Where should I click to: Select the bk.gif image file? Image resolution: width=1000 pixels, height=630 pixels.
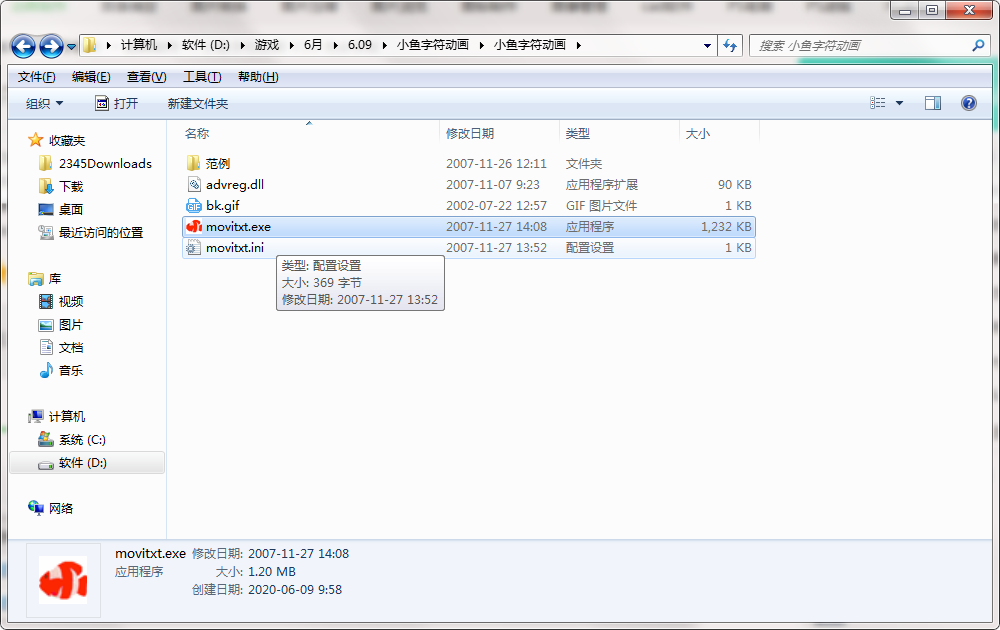[x=223, y=206]
